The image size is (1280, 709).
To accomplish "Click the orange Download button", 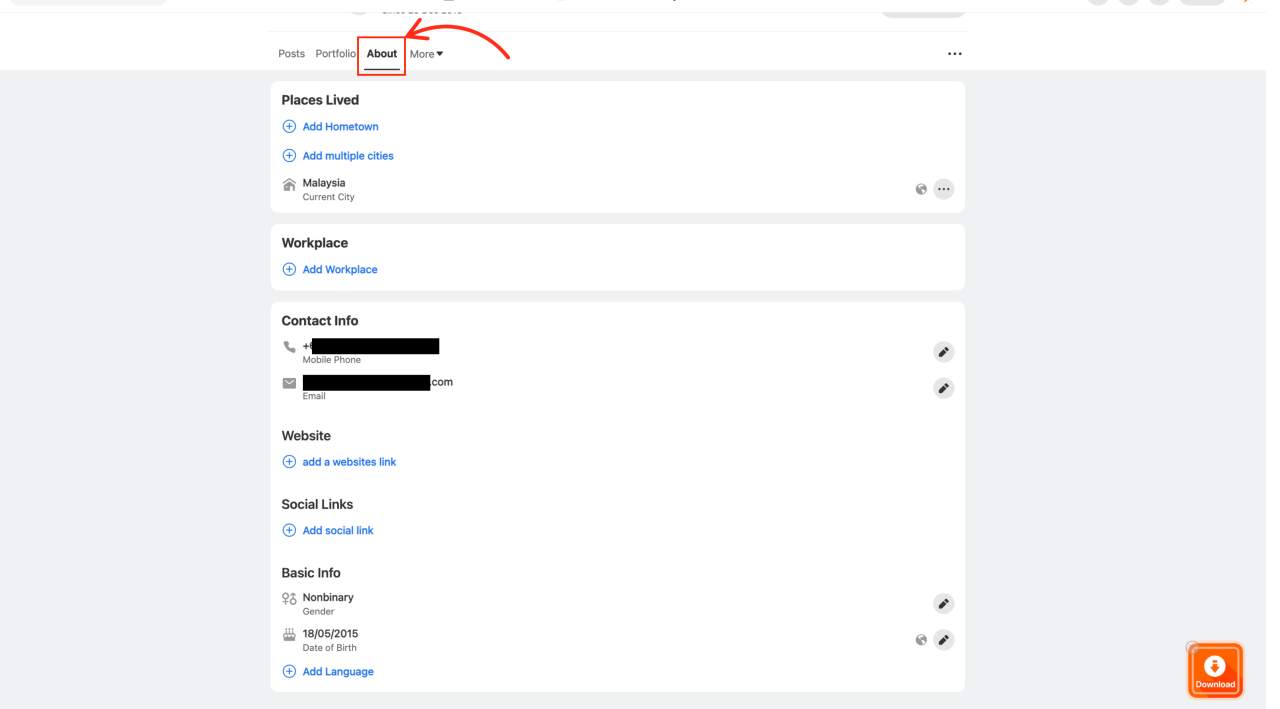I will pyautogui.click(x=1215, y=670).
